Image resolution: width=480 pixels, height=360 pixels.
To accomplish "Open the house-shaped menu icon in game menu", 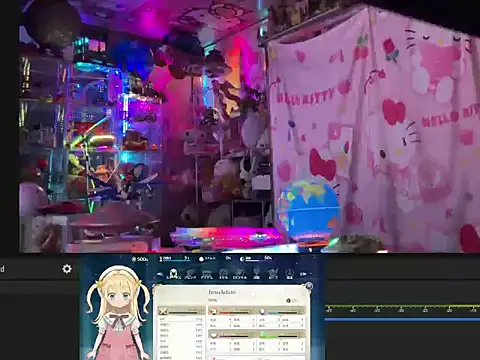I will [223, 274].
